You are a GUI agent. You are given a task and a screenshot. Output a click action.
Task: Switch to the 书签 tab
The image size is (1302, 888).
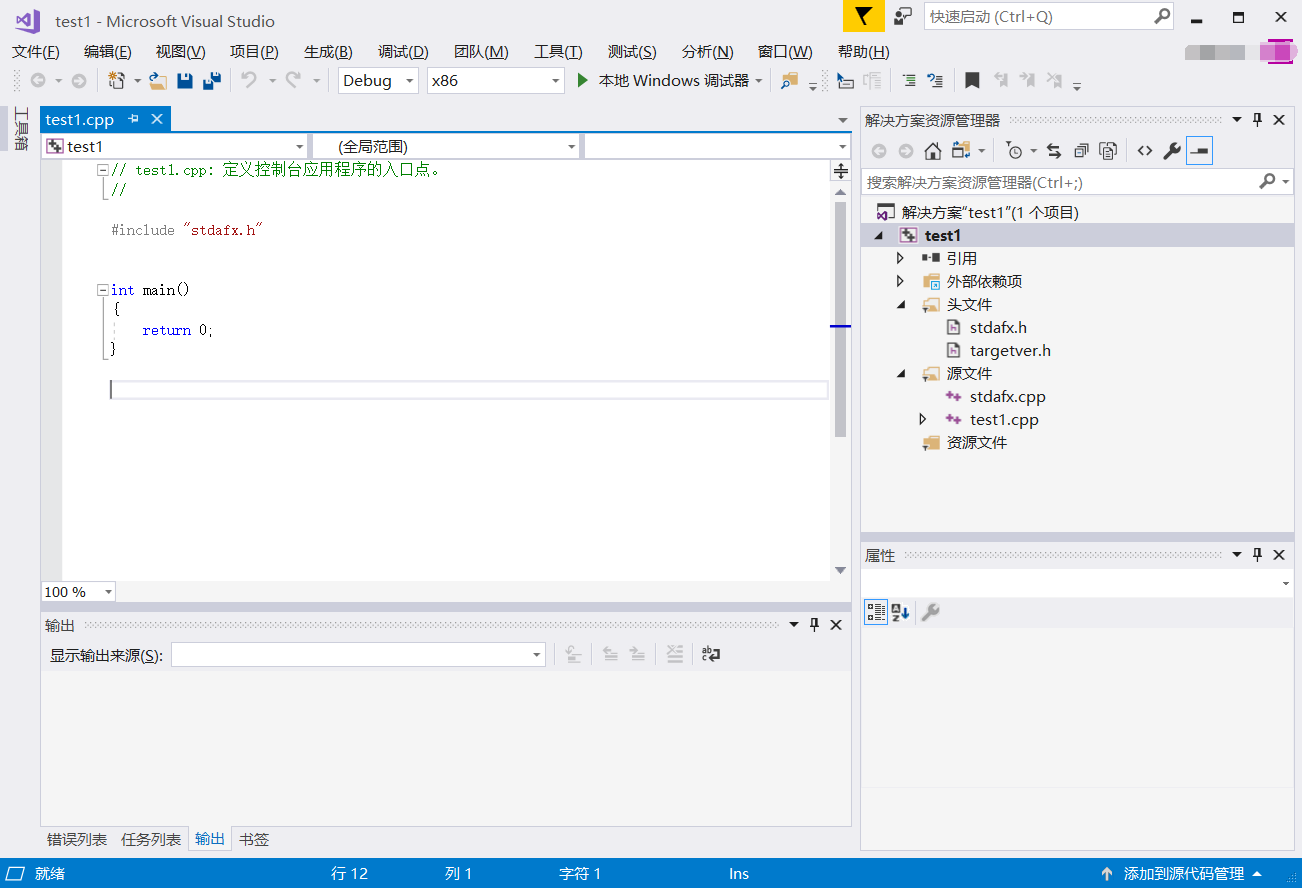coord(254,839)
